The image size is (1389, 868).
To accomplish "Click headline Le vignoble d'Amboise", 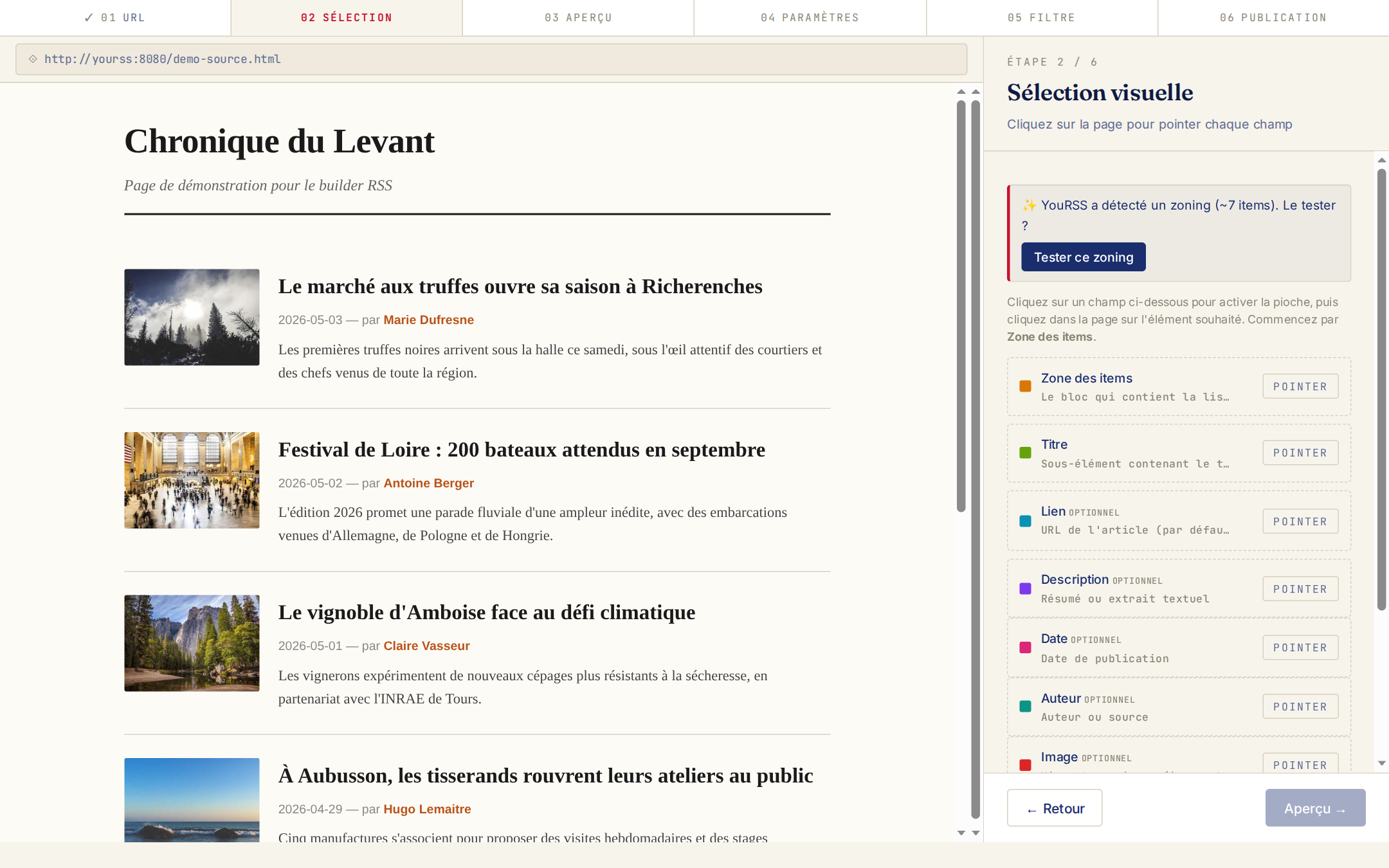I will pyautogui.click(x=487, y=612).
